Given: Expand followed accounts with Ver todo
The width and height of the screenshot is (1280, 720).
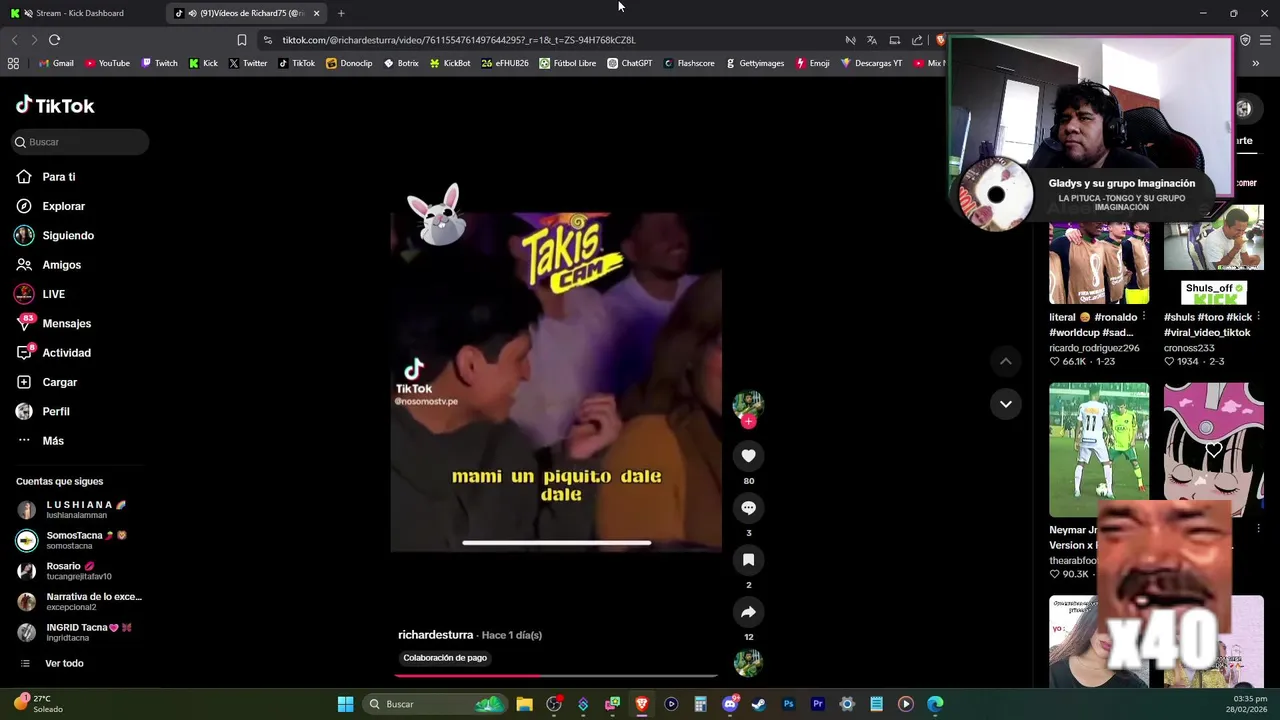Looking at the screenshot, I should click(x=64, y=663).
